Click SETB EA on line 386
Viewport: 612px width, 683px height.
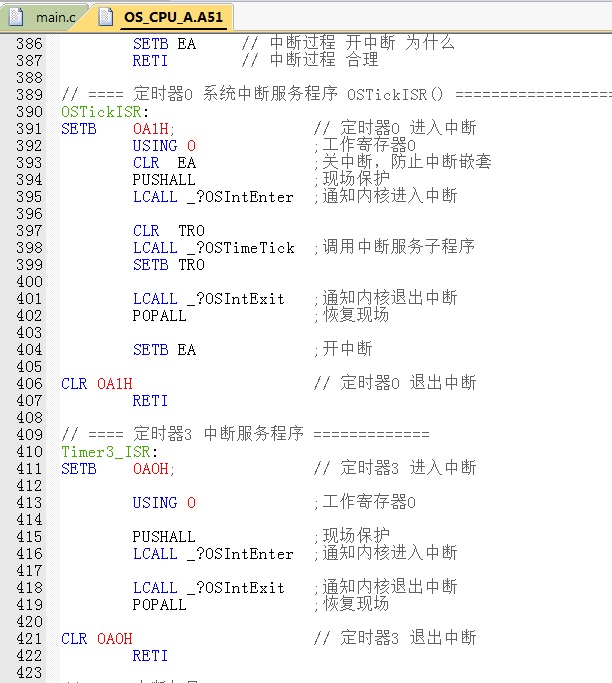tap(164, 44)
